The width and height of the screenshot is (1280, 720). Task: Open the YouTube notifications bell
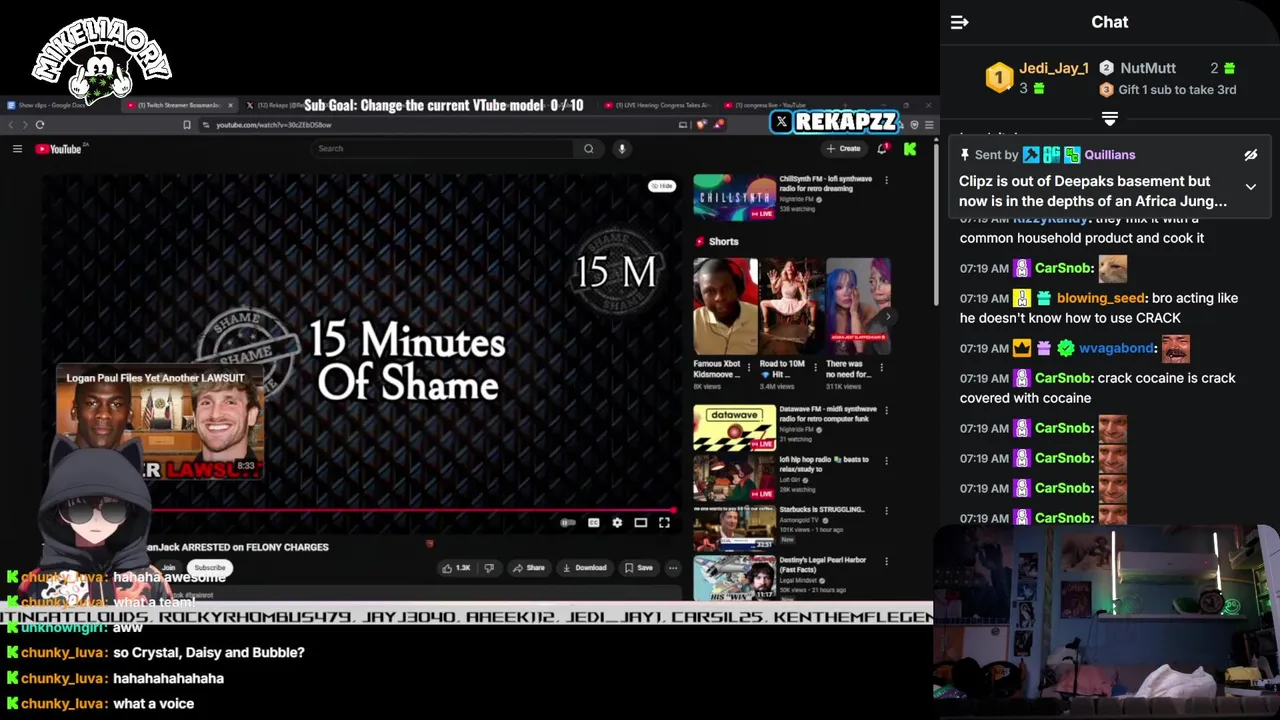882,149
